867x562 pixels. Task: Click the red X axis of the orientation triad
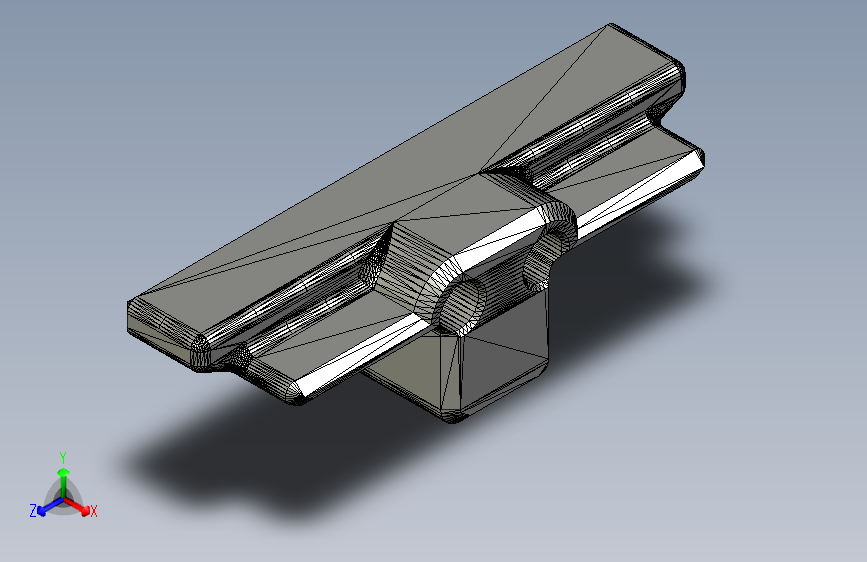tap(77, 507)
